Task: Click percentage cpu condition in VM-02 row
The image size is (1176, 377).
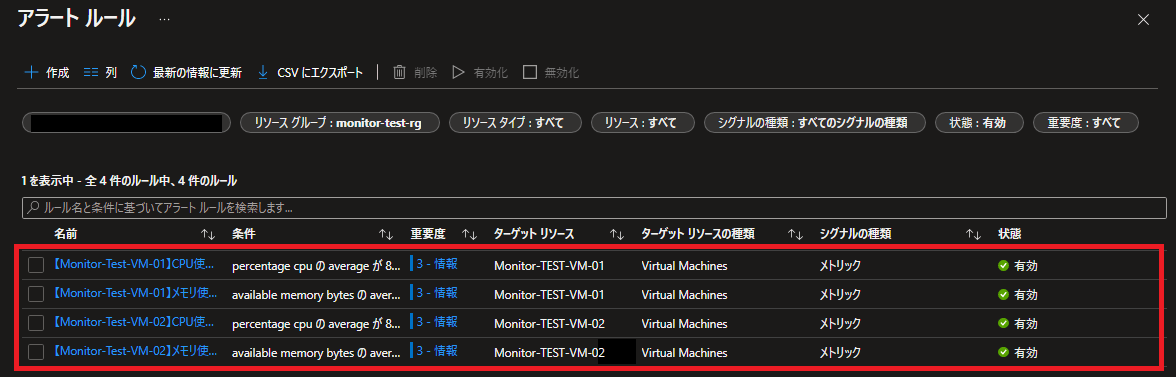Action: click(316, 324)
